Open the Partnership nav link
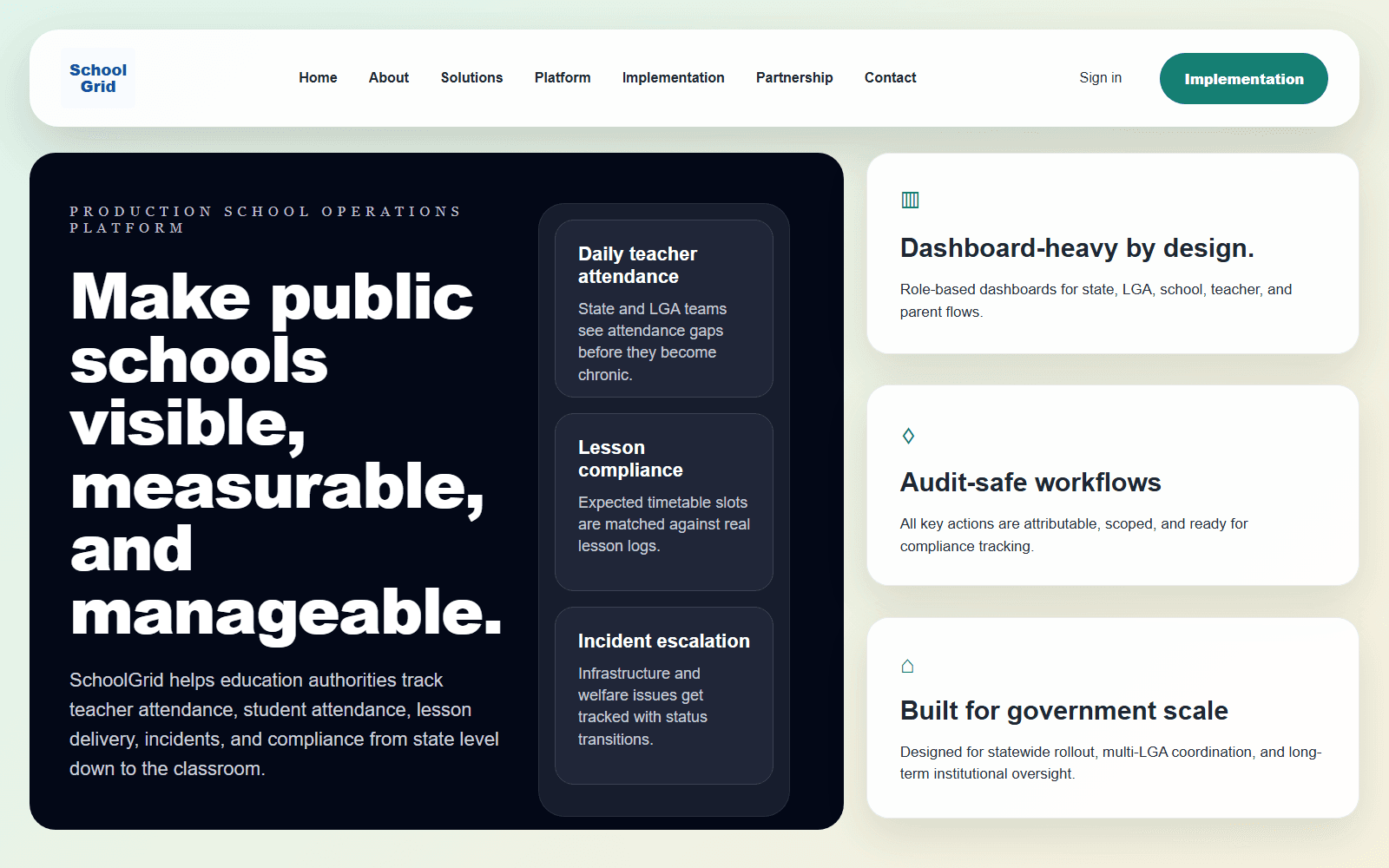This screenshot has height=868, width=1389. (794, 77)
